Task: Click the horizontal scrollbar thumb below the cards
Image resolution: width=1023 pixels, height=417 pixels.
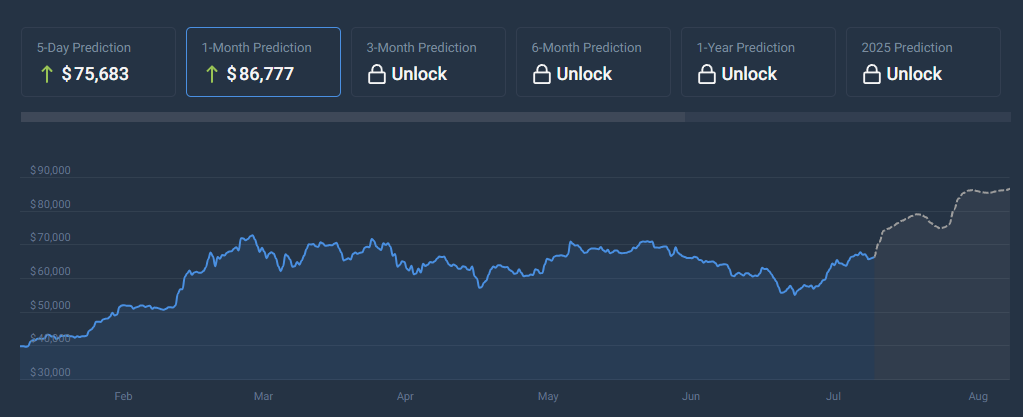Action: click(352, 117)
